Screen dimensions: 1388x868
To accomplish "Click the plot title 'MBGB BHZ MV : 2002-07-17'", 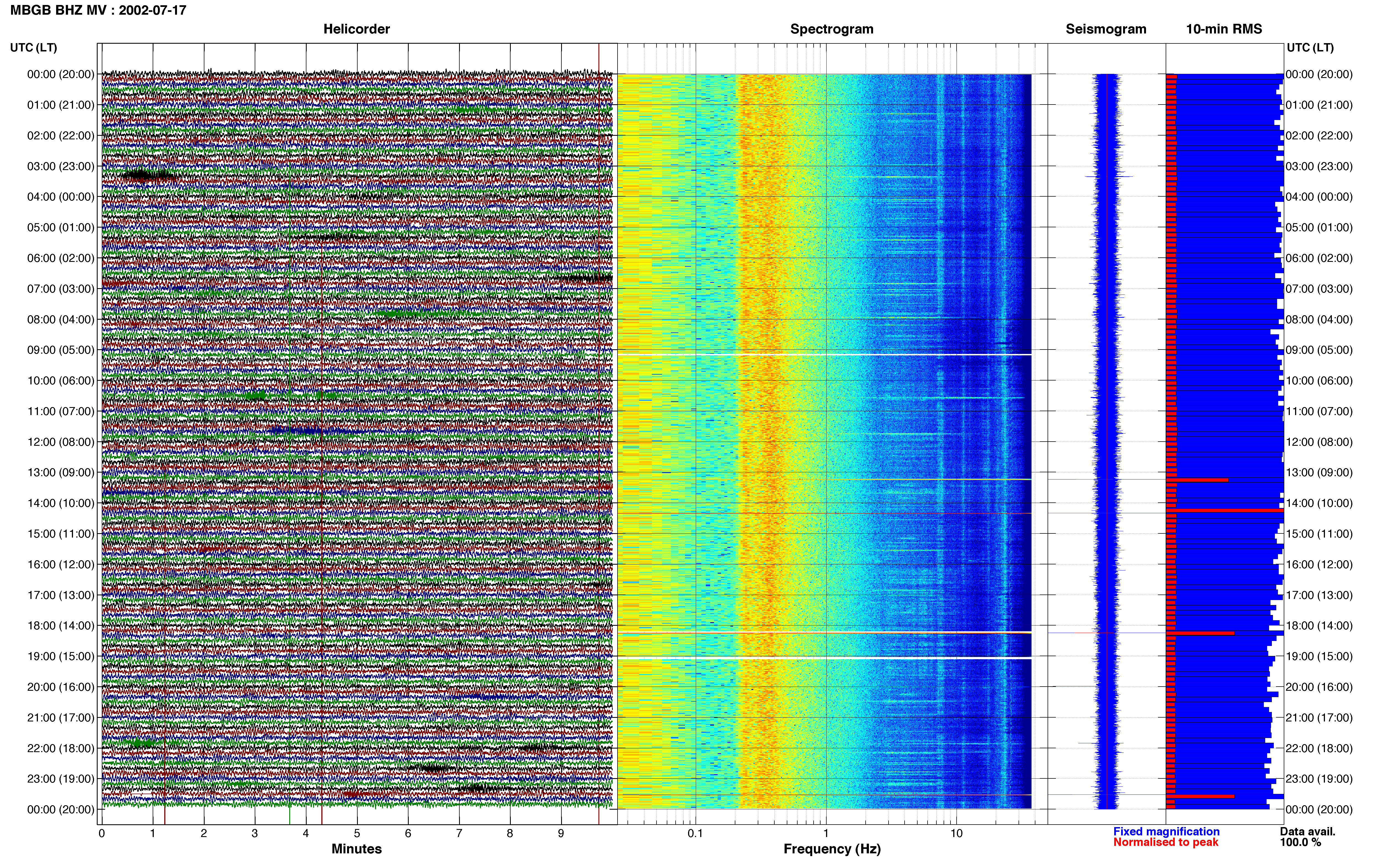I will [x=98, y=10].
